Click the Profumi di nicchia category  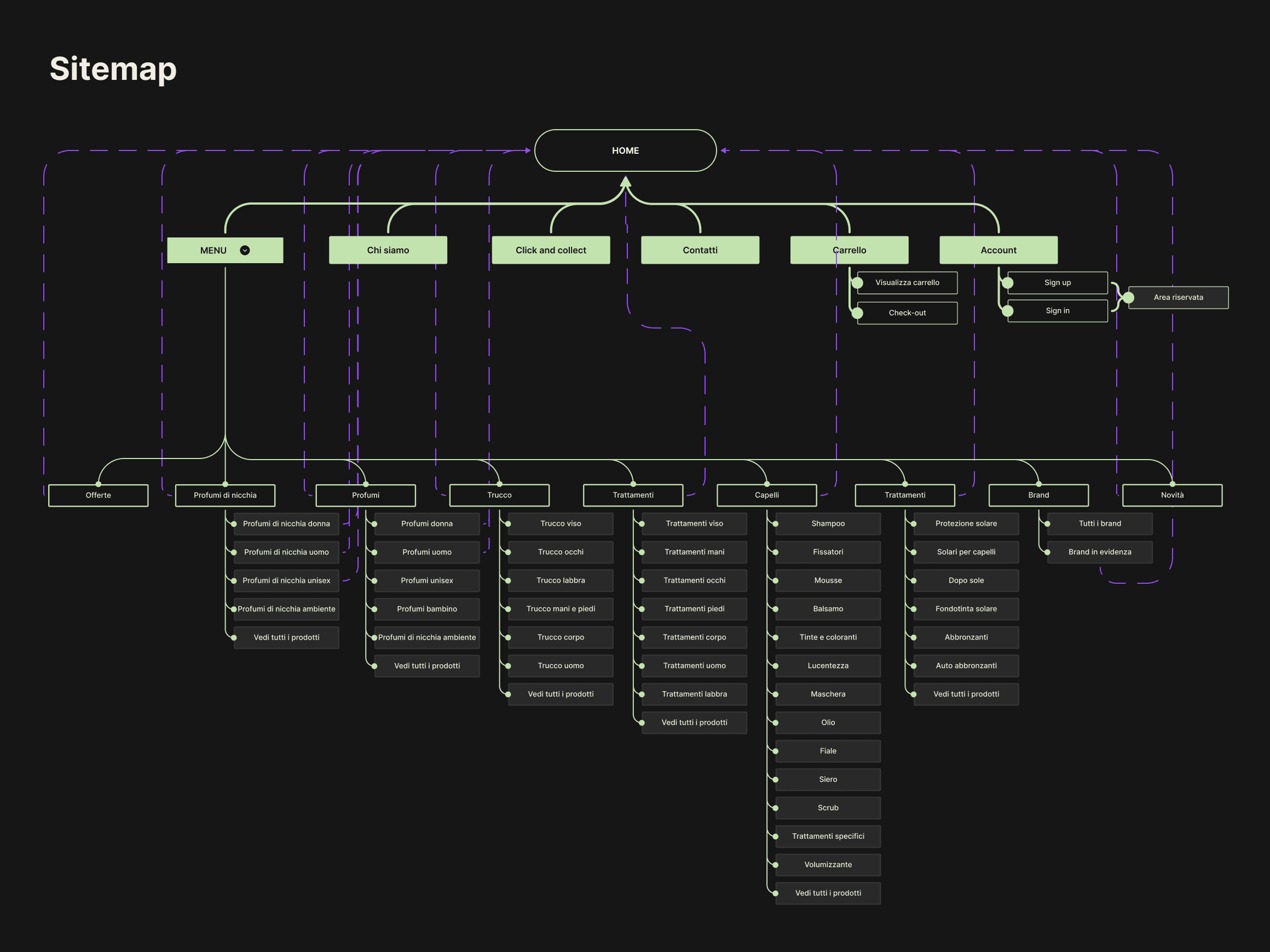tap(225, 495)
